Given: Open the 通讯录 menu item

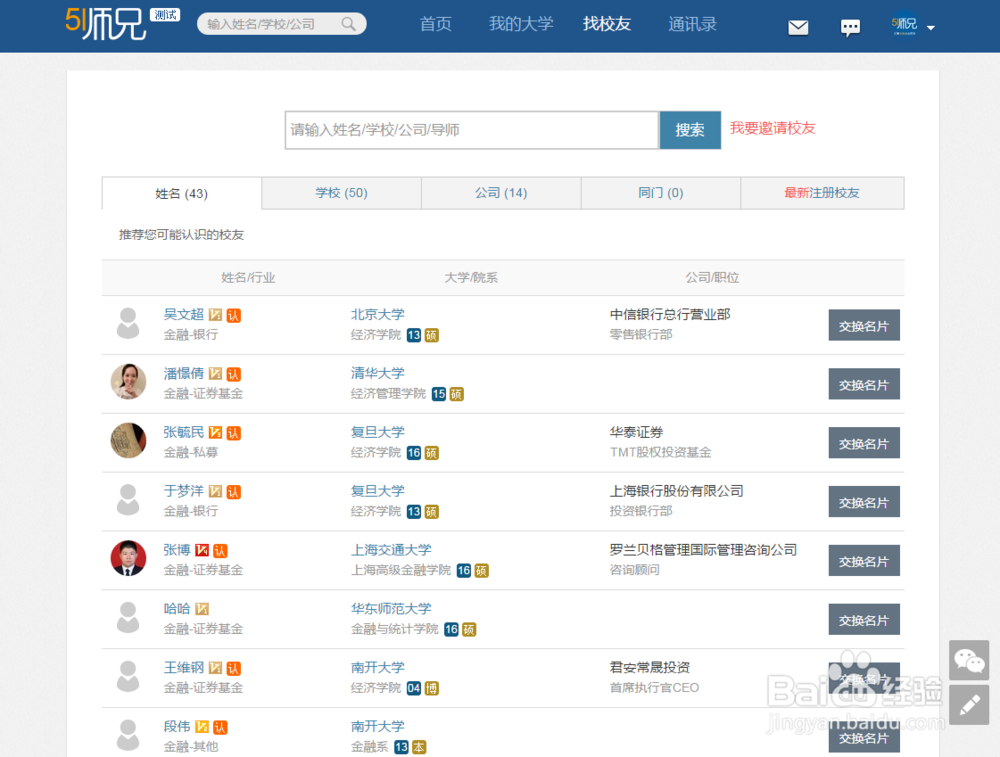Looking at the screenshot, I should pos(693,24).
